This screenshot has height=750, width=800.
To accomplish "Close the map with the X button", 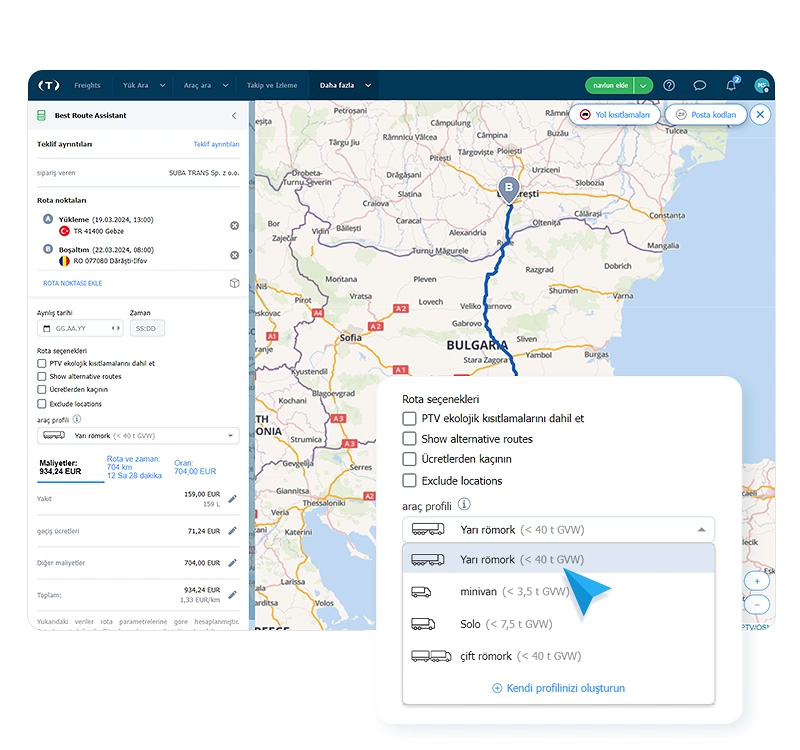I will tap(760, 114).
